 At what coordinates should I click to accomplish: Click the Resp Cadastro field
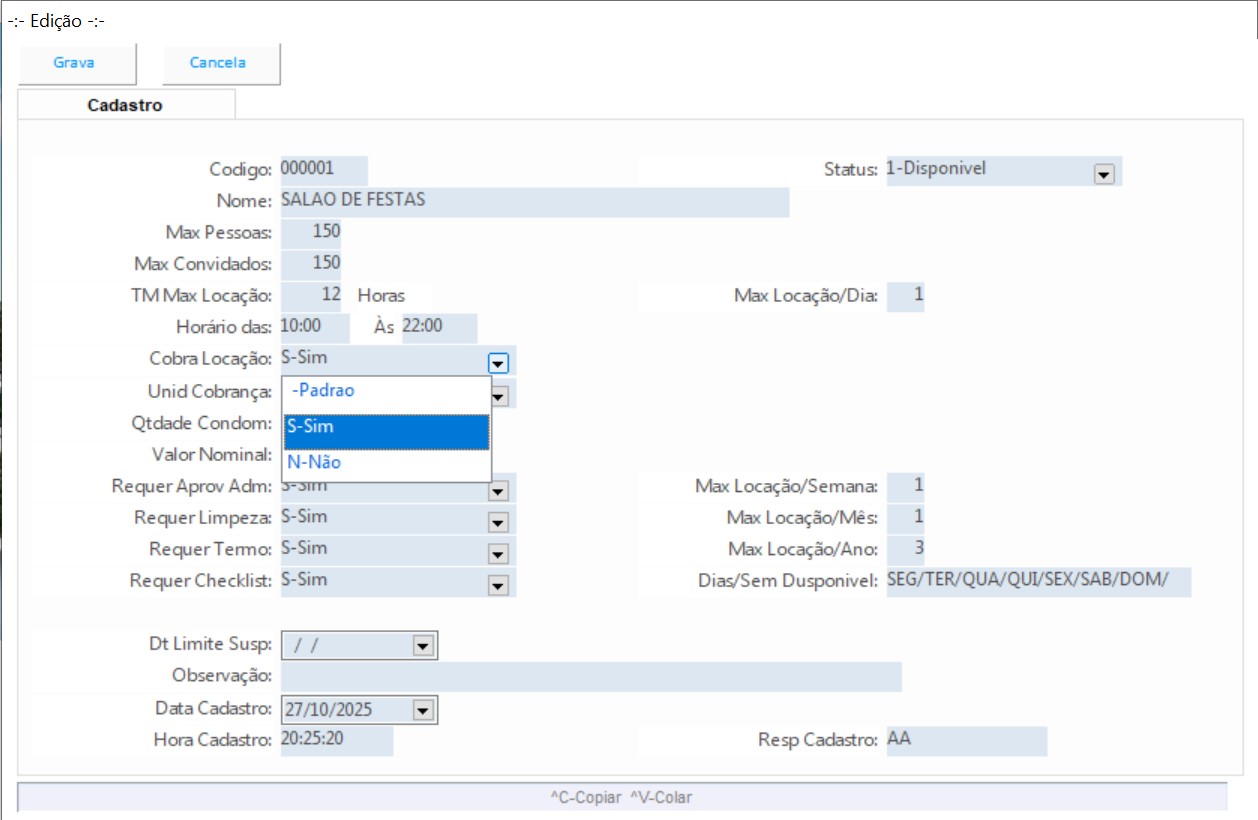(965, 741)
